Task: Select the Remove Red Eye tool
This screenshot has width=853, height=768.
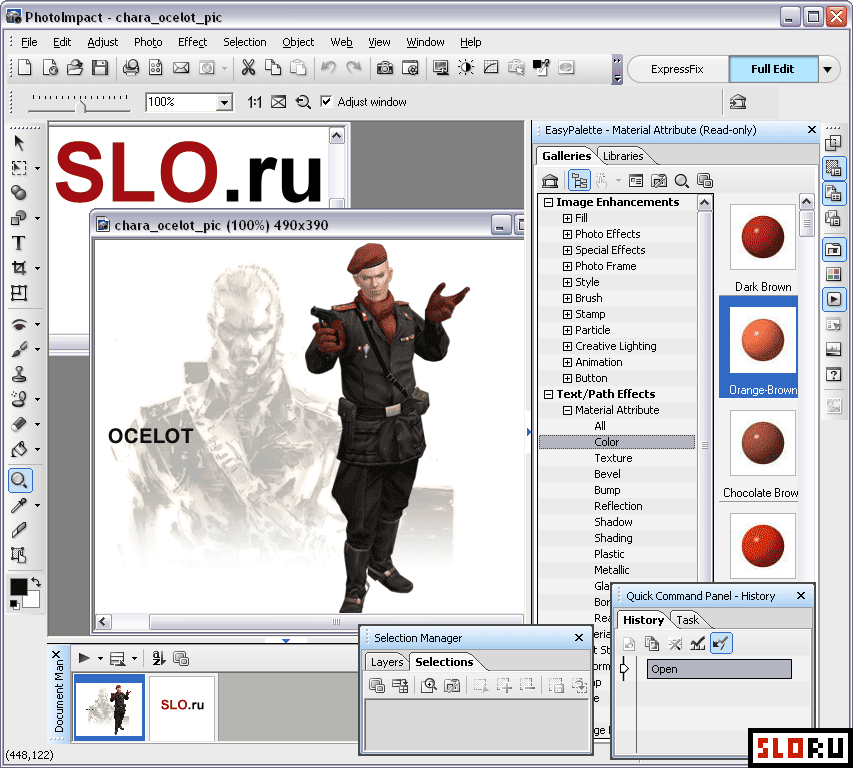Action: pos(19,325)
